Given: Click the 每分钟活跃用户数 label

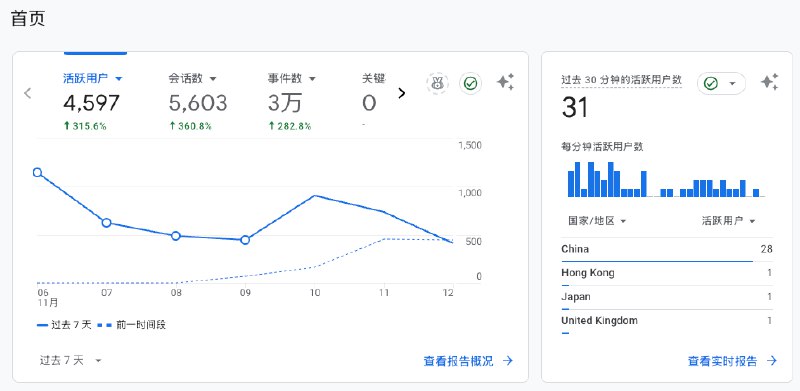Looking at the screenshot, I should (602, 147).
